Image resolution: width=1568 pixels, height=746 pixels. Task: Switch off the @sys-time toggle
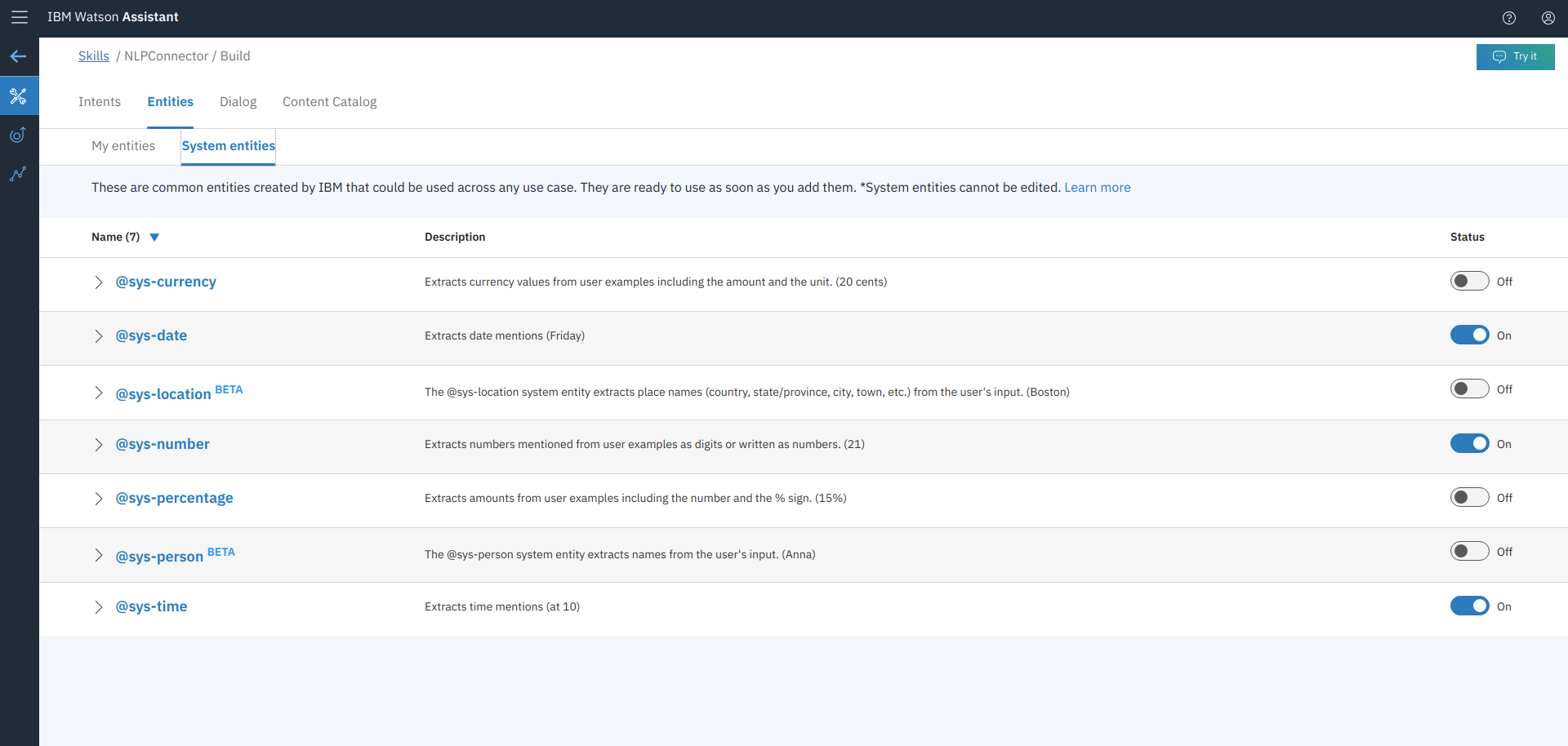click(1470, 606)
